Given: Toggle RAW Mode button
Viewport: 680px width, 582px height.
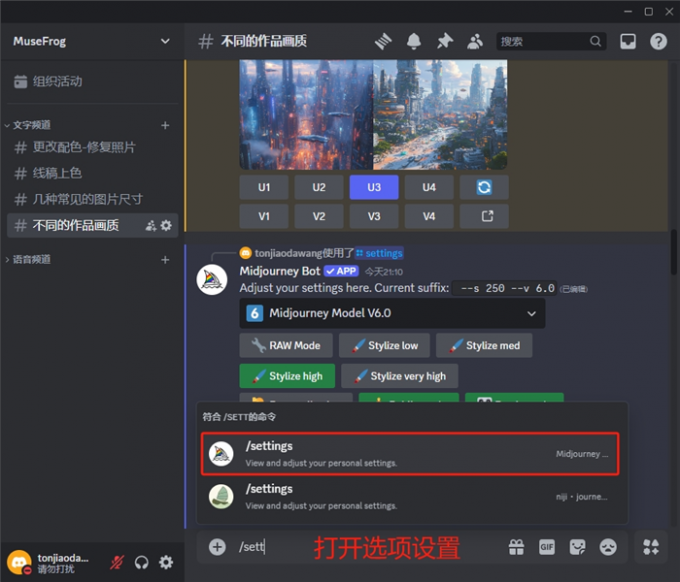Looking at the screenshot, I should coord(286,346).
